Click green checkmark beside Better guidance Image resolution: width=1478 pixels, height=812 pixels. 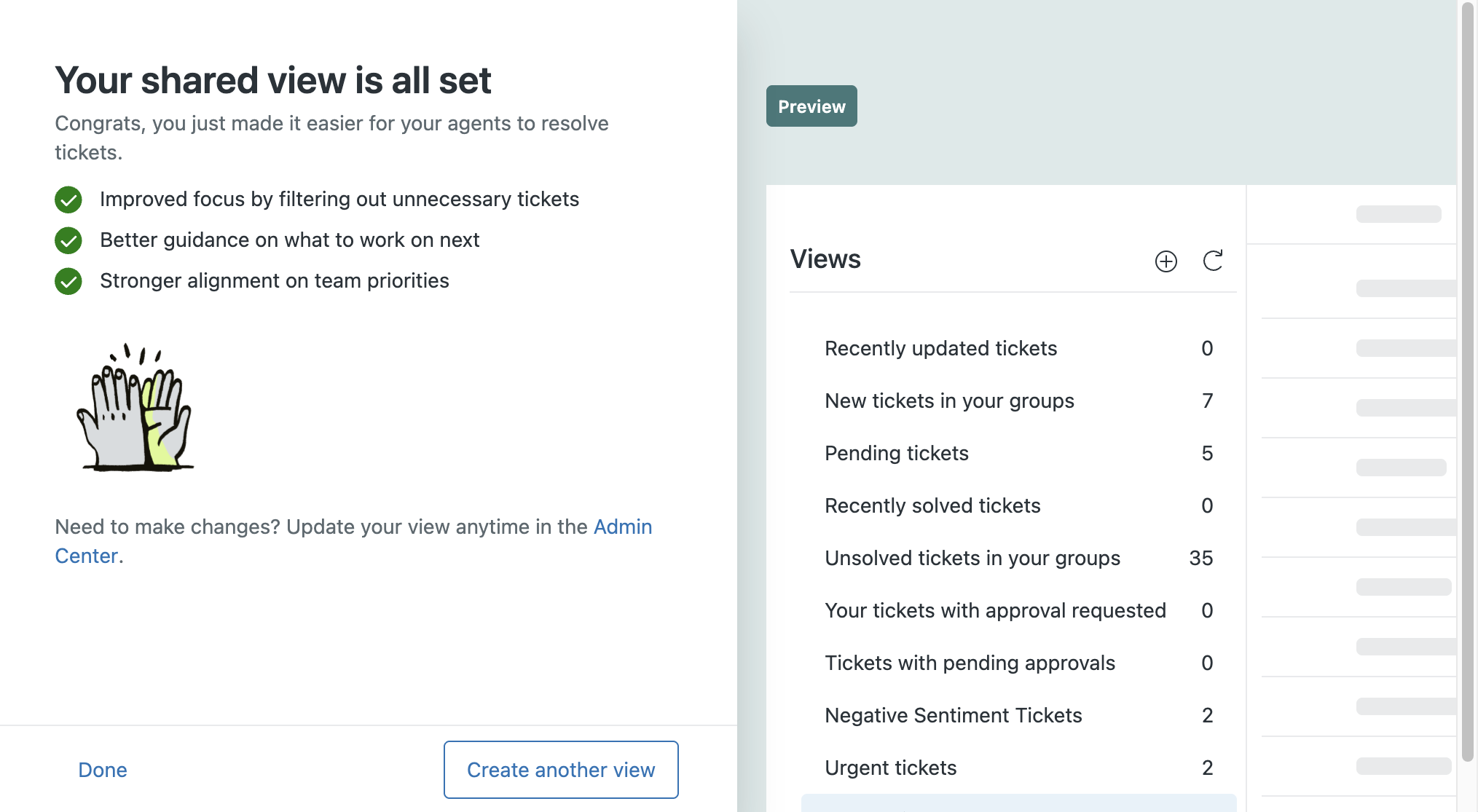(68, 240)
